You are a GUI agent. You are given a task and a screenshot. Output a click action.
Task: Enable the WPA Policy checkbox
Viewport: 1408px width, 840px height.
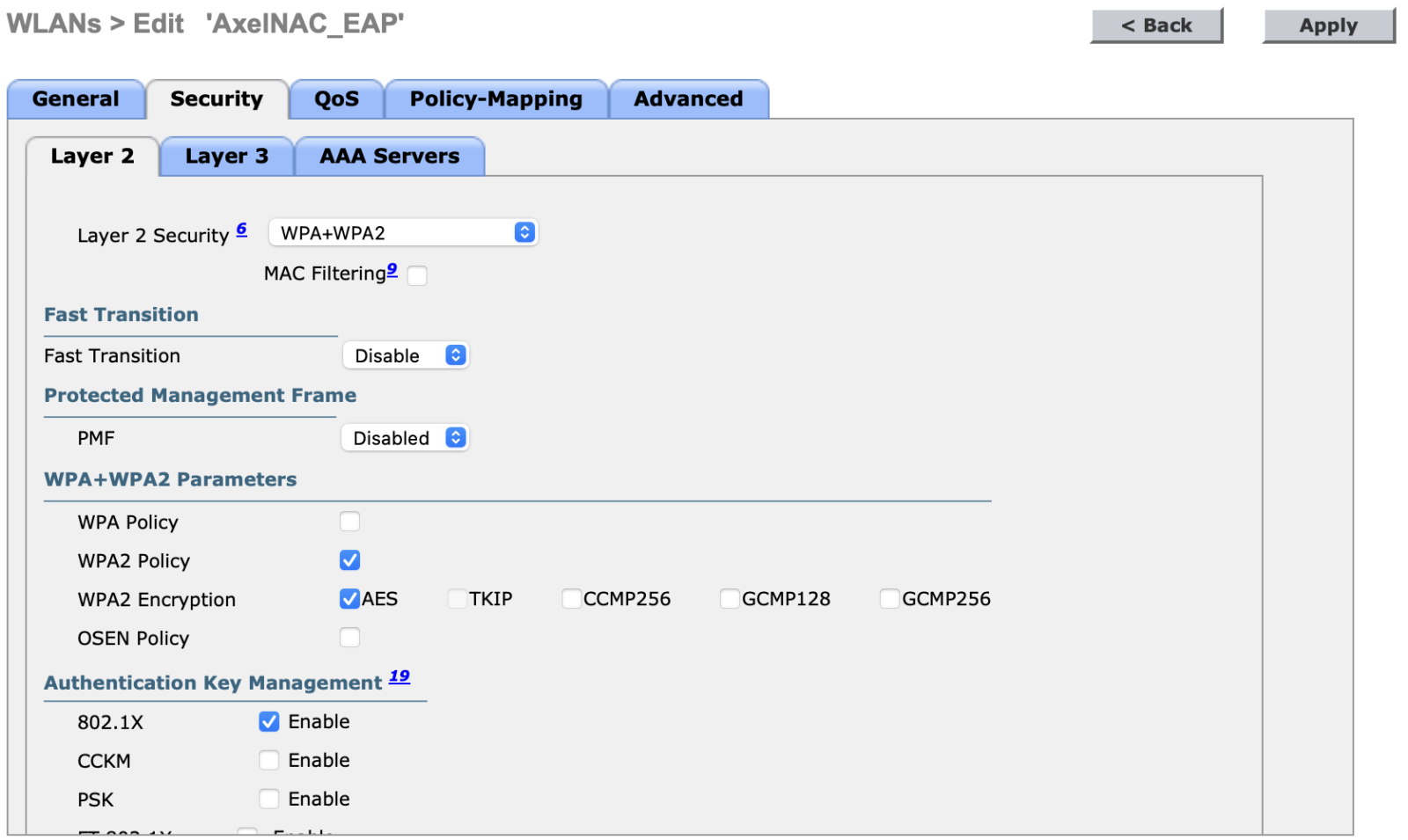tap(350, 522)
